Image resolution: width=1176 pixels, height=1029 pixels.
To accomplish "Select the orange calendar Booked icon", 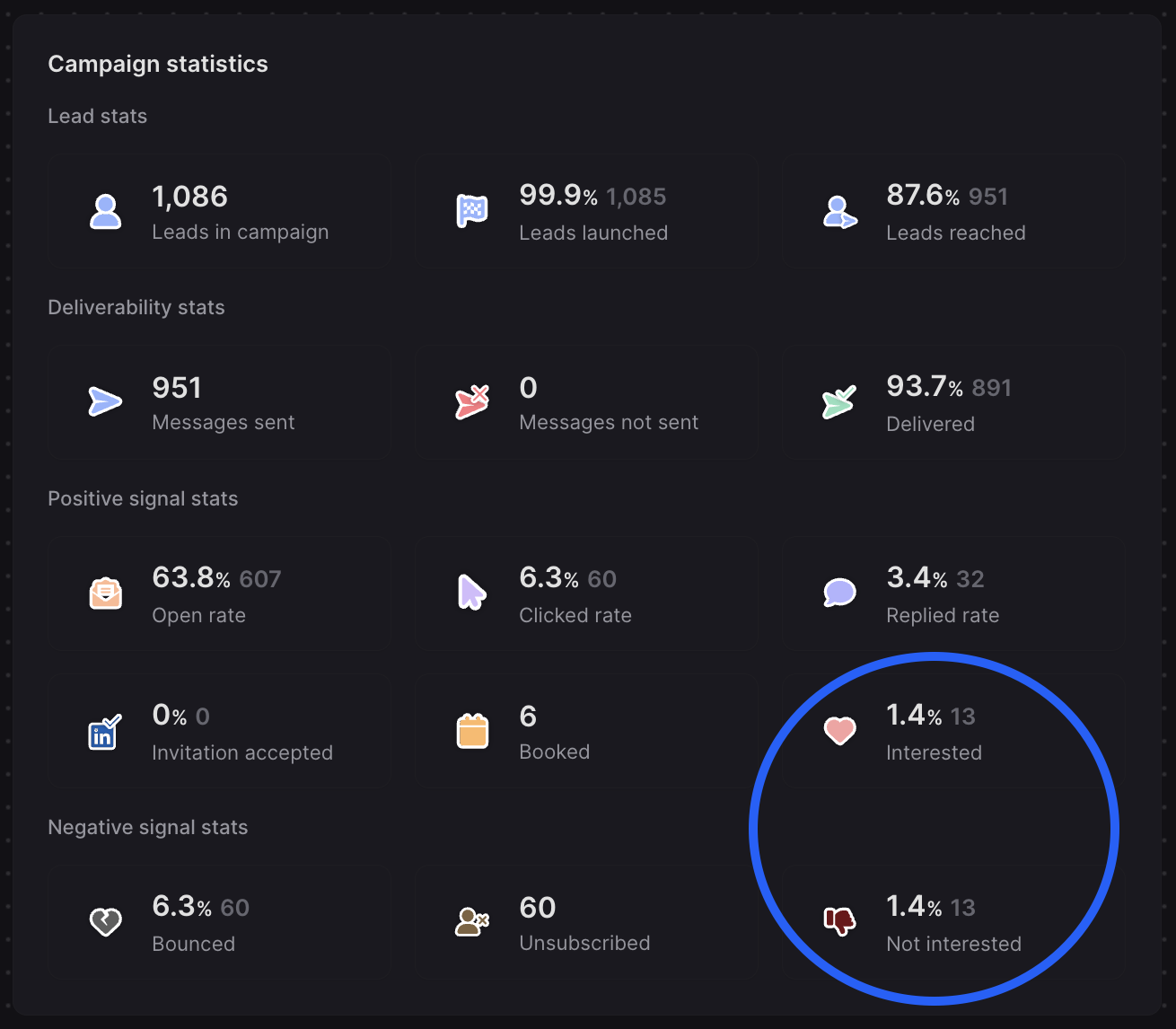I will pos(473,731).
